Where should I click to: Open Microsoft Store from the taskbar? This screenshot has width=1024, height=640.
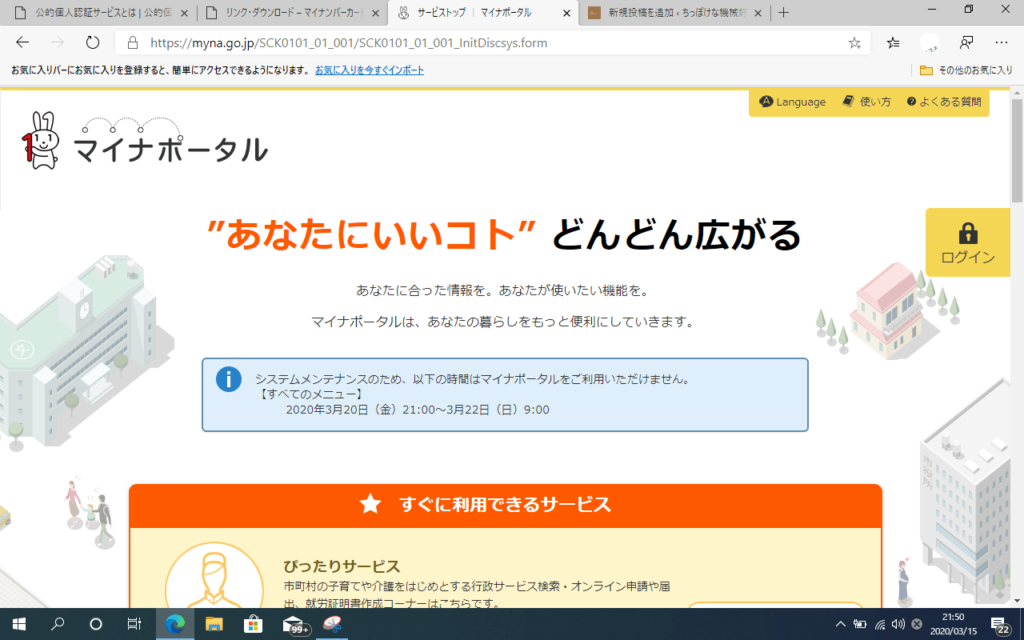pos(253,624)
